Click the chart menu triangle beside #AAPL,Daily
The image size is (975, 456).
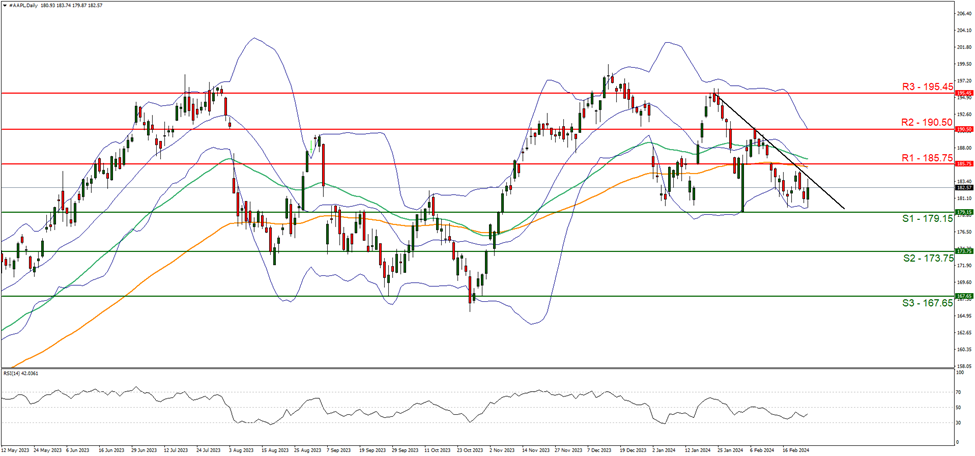[4, 5]
